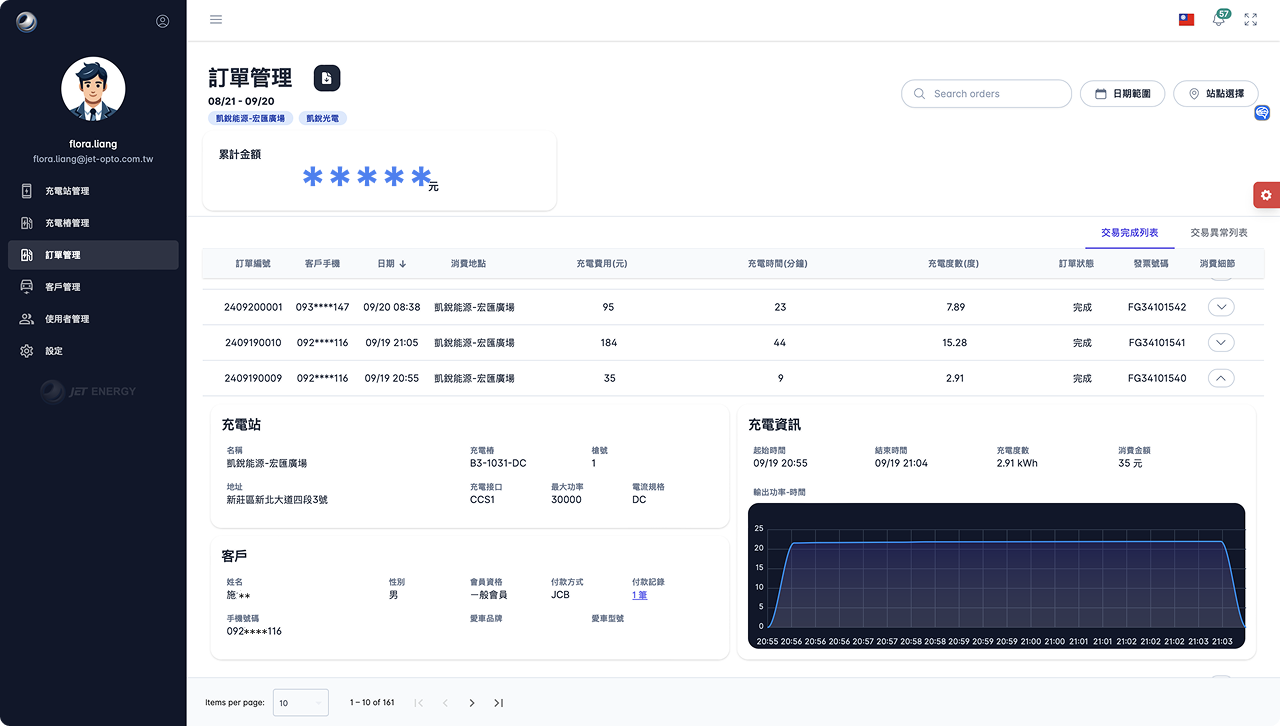The height and width of the screenshot is (726, 1280).
Task: Click the date 09/20 08:38 cell
Action: tap(392, 307)
